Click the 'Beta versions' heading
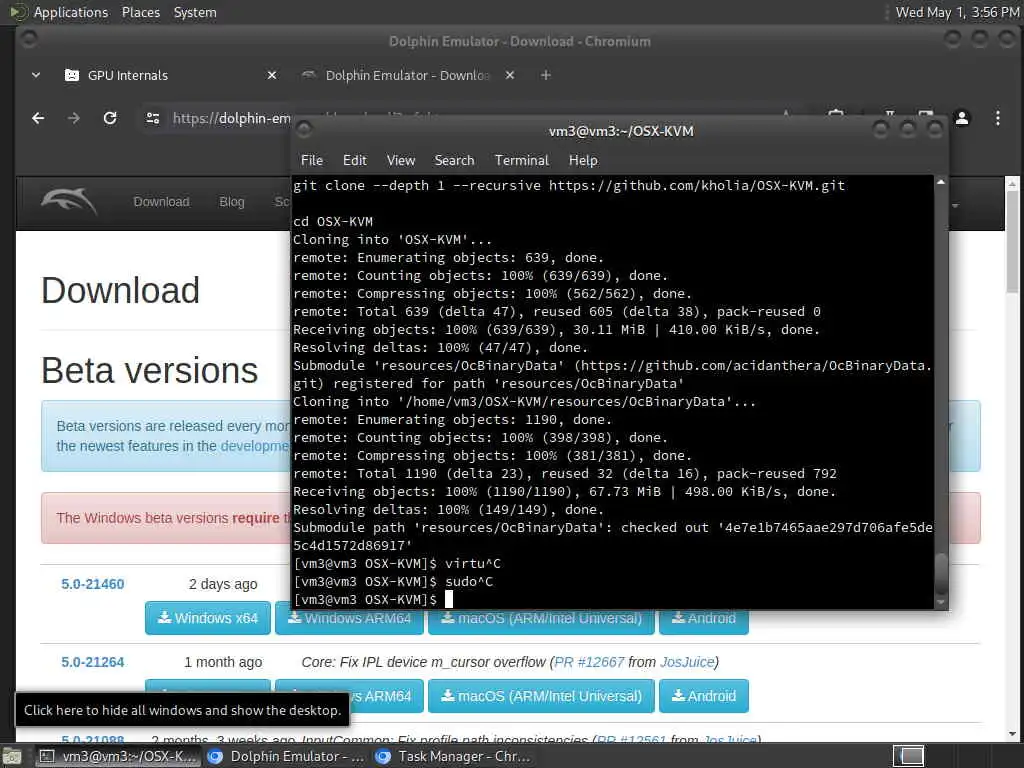This screenshot has width=1024, height=768. [x=150, y=370]
